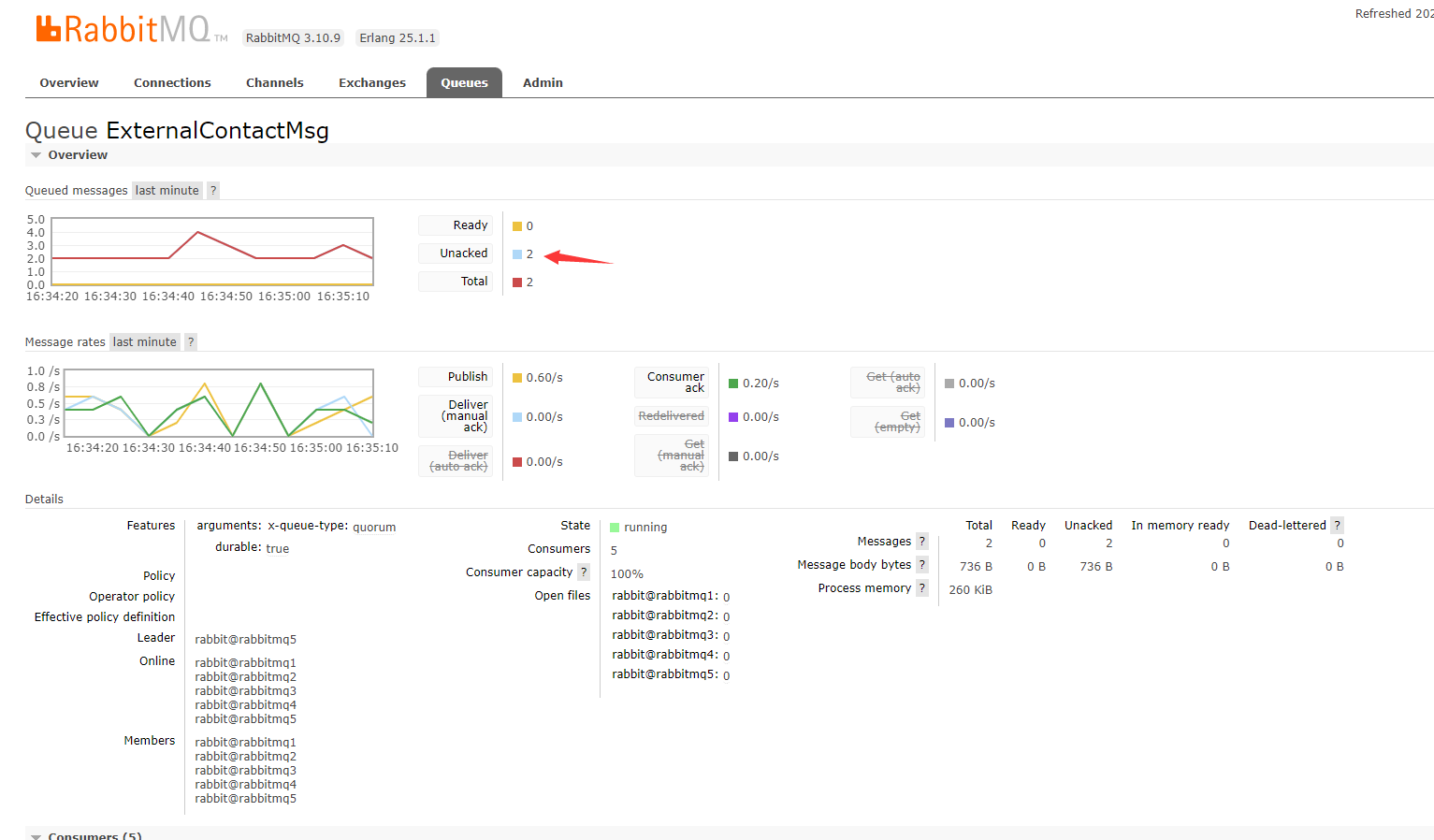
Task: Collapse the Overview section
Action: pos(68,154)
